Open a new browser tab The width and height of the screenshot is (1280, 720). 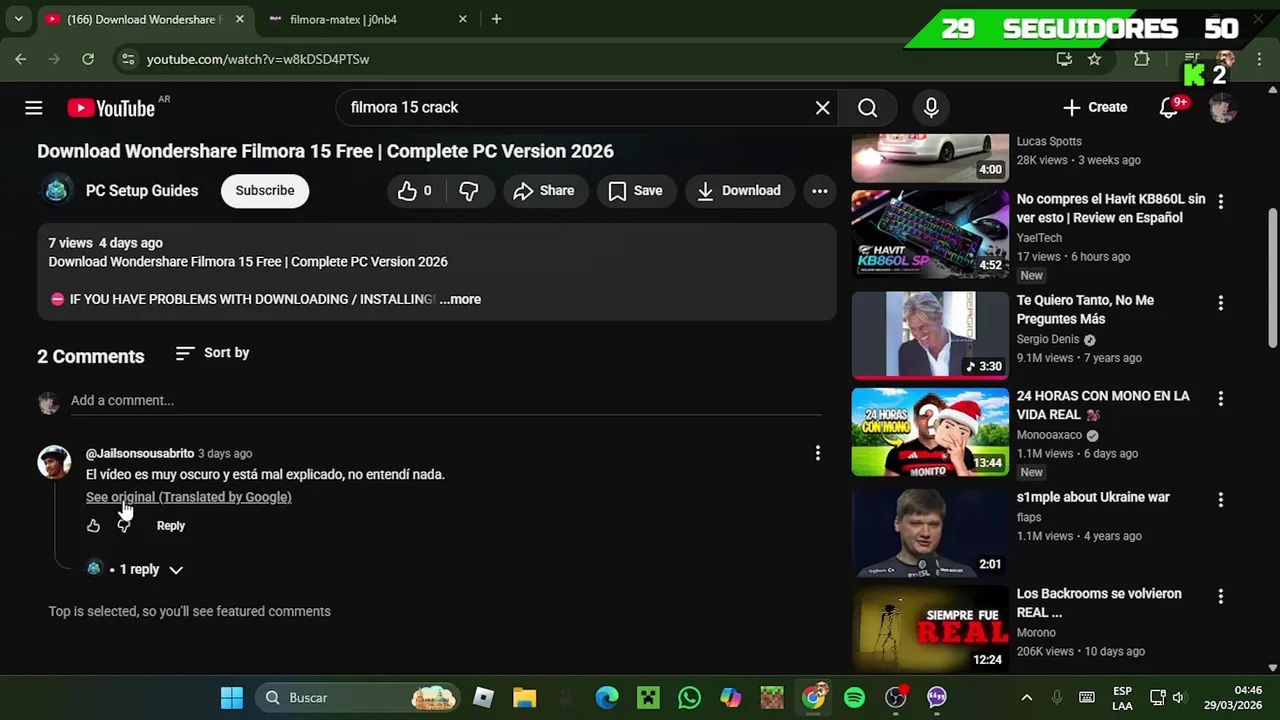(496, 19)
